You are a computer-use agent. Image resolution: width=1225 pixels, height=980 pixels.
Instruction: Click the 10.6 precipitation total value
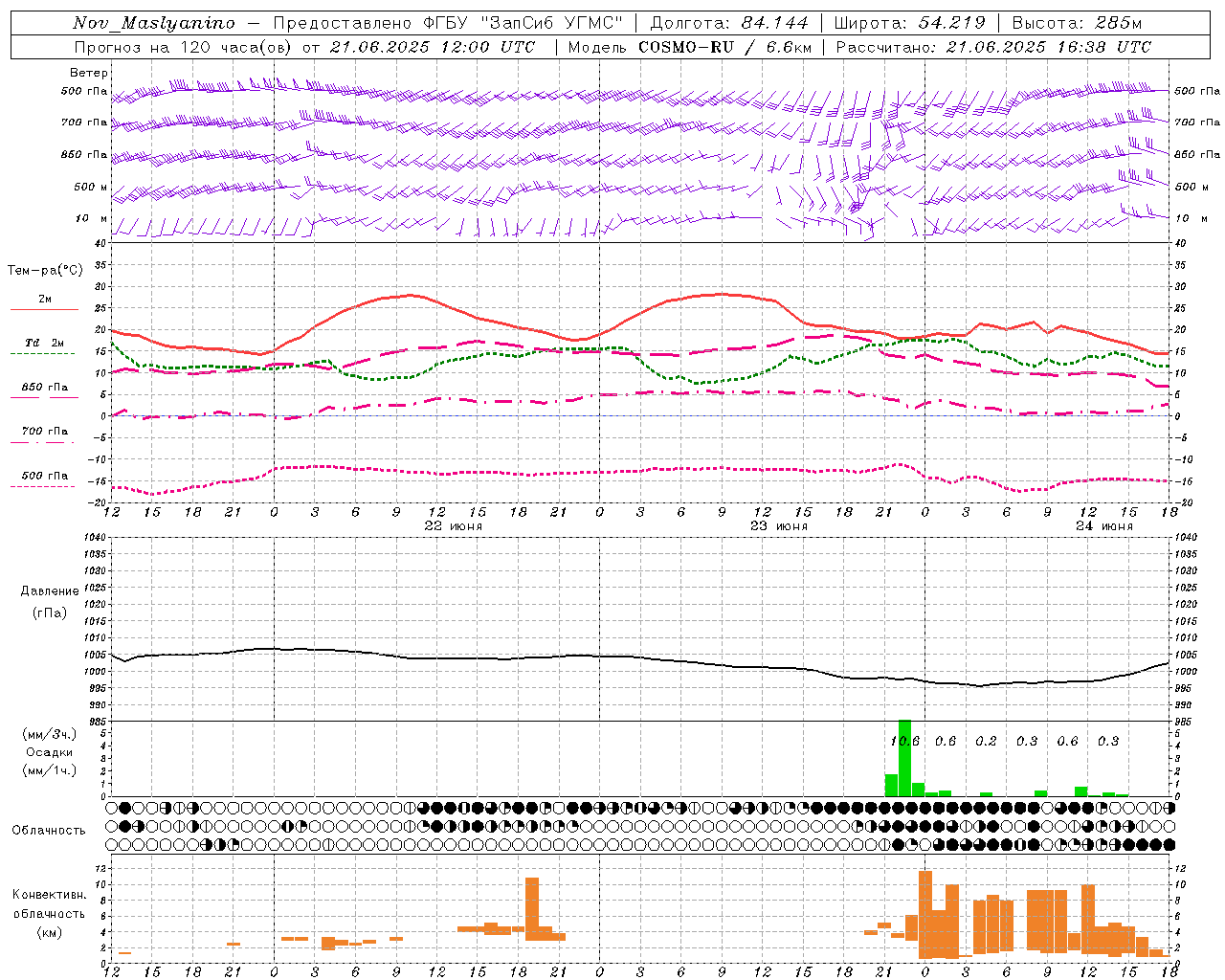[904, 742]
